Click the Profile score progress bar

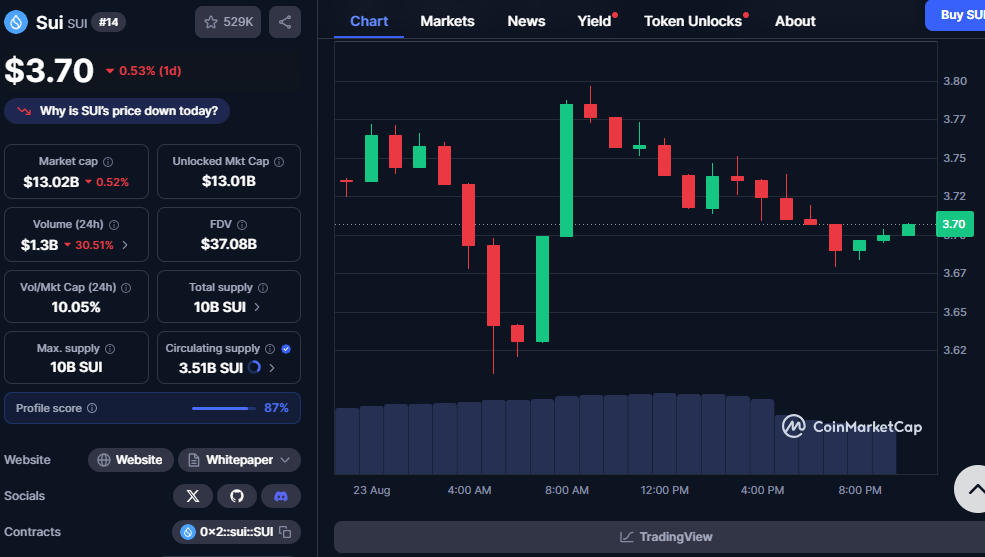(x=222, y=408)
